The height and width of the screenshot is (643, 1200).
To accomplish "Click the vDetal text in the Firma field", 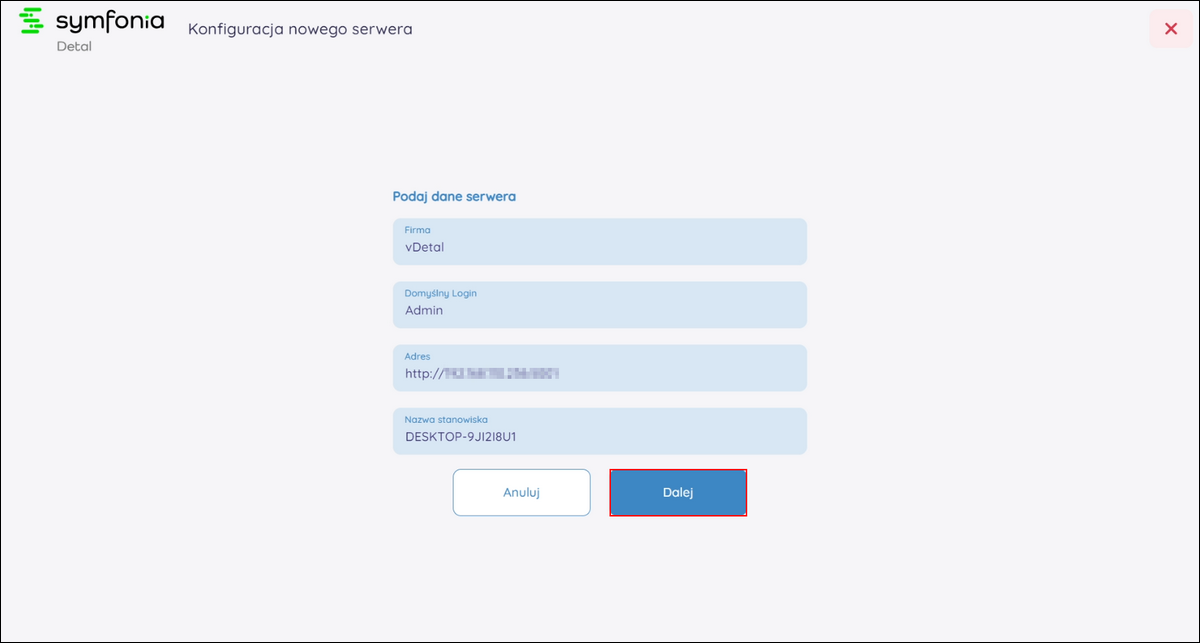I will (x=424, y=247).
